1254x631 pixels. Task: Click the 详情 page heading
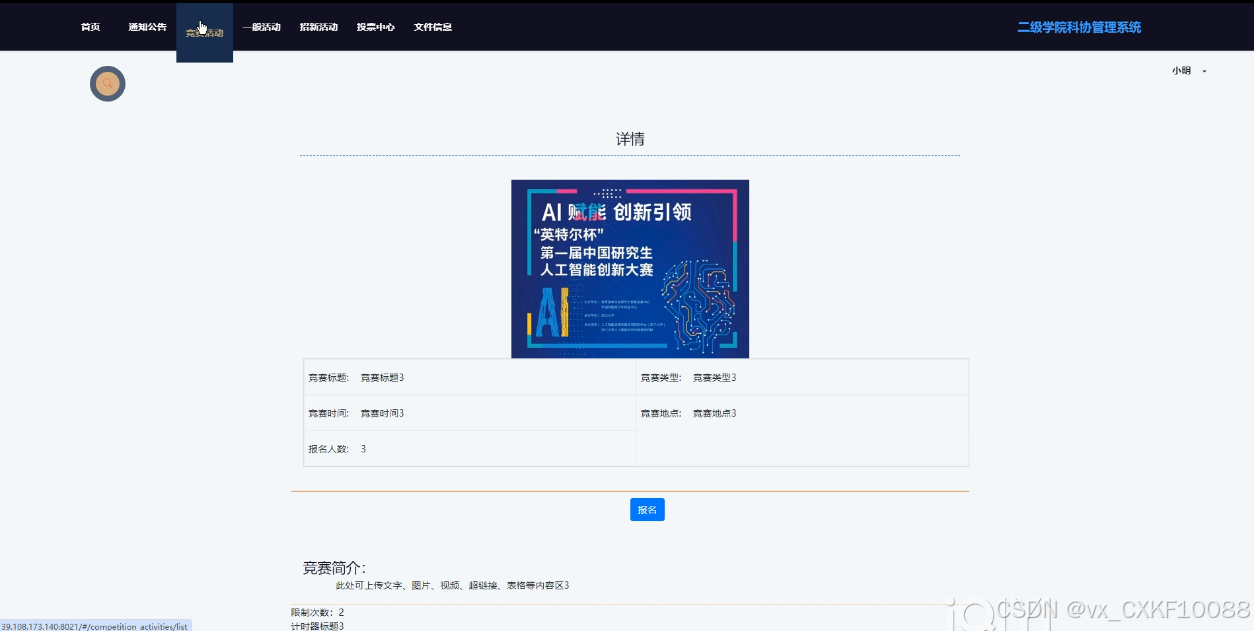630,139
